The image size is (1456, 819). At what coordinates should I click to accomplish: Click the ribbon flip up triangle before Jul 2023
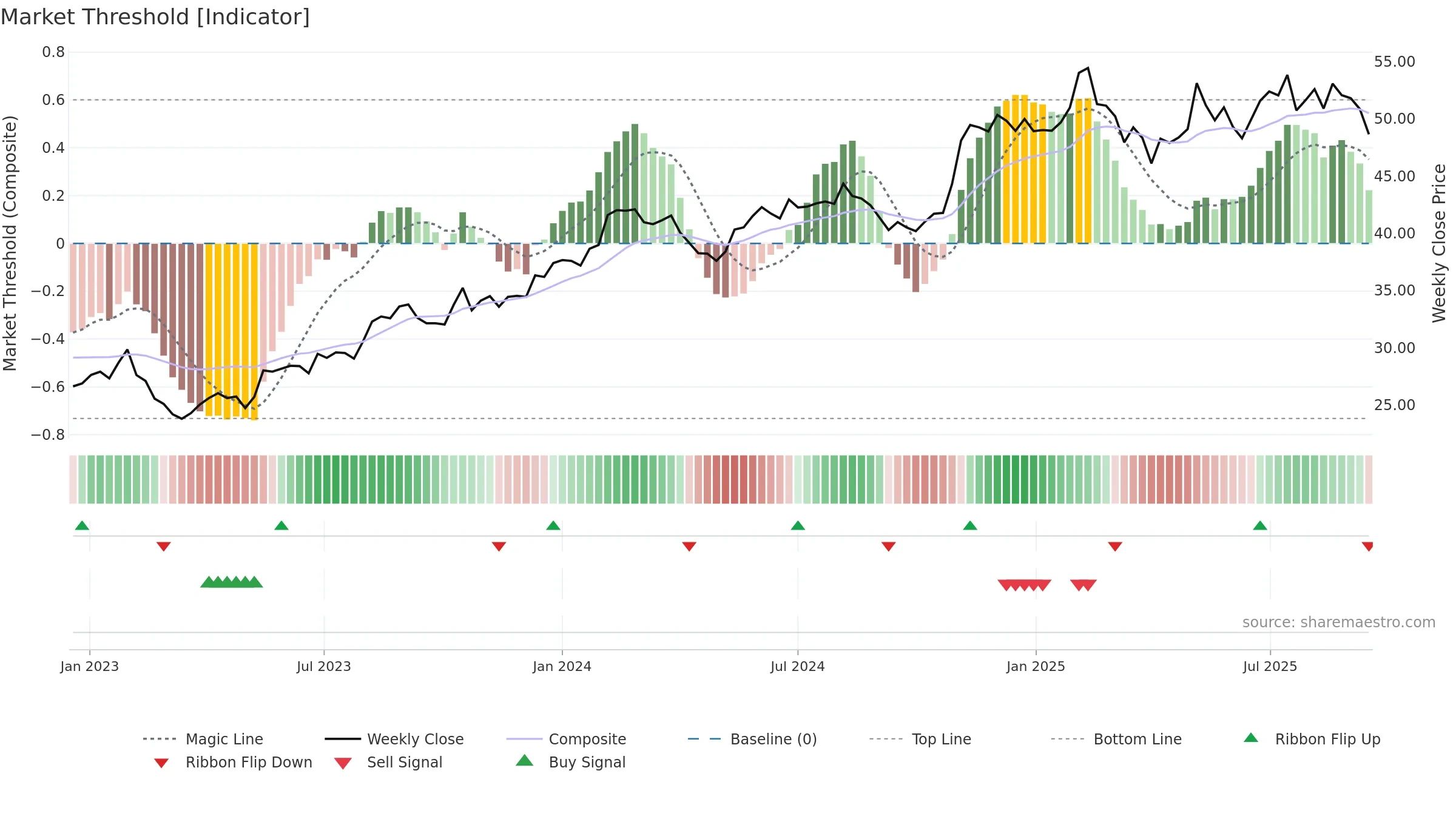click(281, 525)
